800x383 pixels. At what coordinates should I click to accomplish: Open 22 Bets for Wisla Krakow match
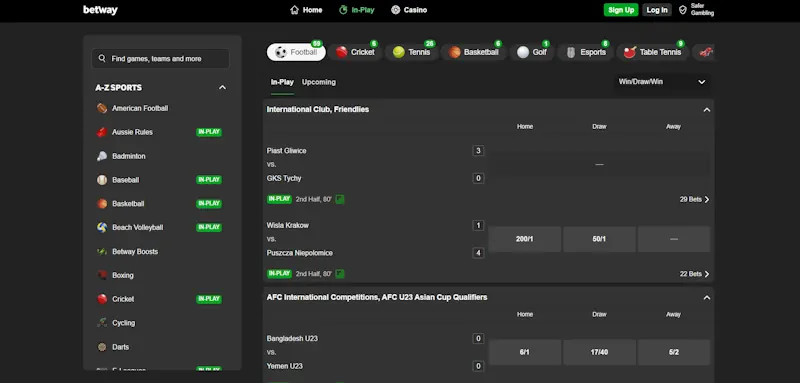[x=694, y=274]
